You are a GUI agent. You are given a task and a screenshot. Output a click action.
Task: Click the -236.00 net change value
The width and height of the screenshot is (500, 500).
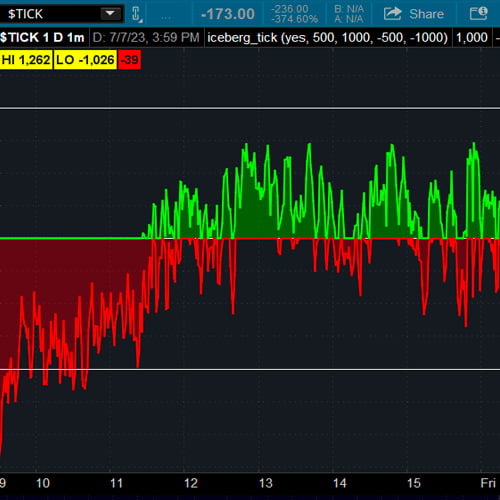click(290, 9)
